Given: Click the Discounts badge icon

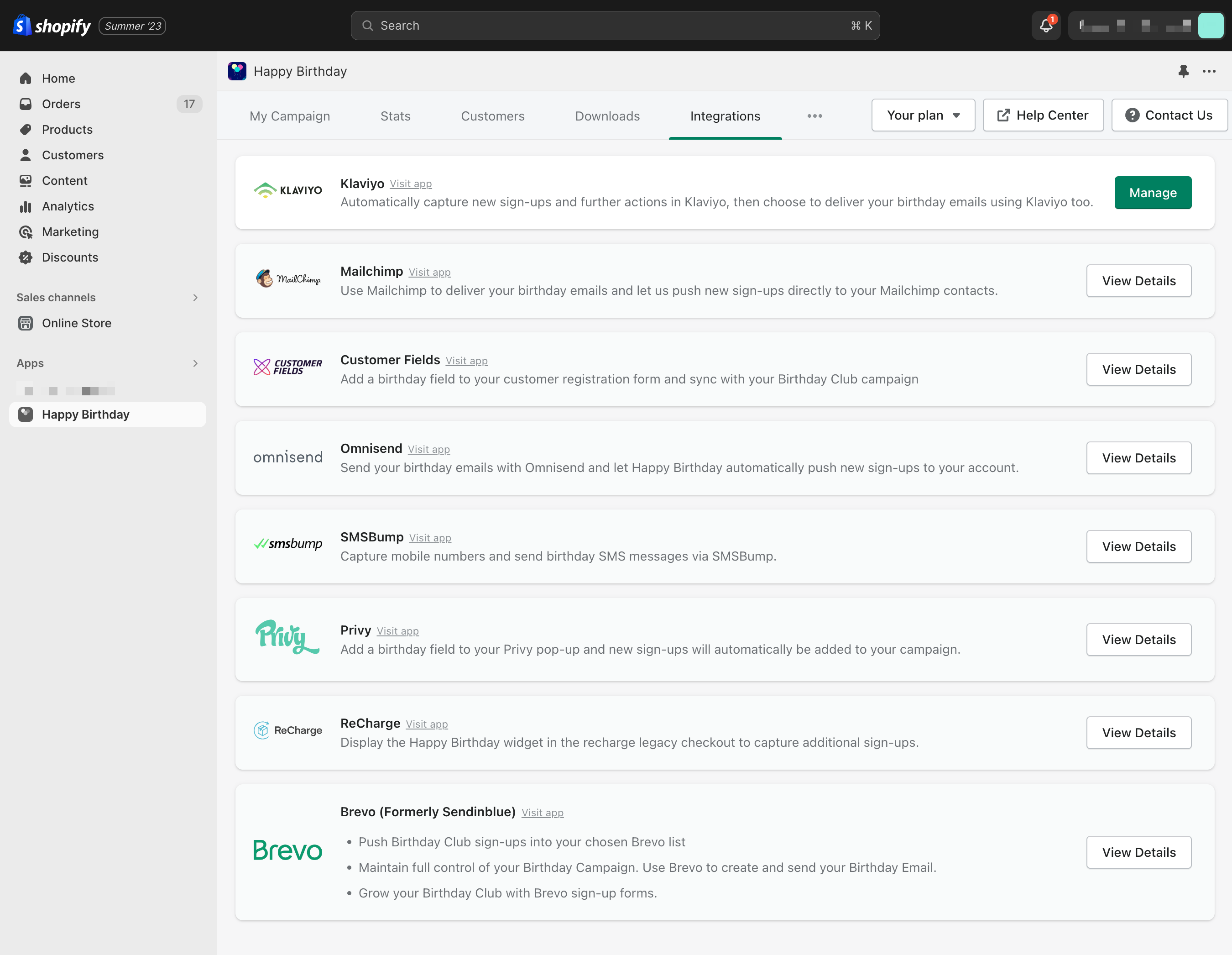Looking at the screenshot, I should (26, 257).
